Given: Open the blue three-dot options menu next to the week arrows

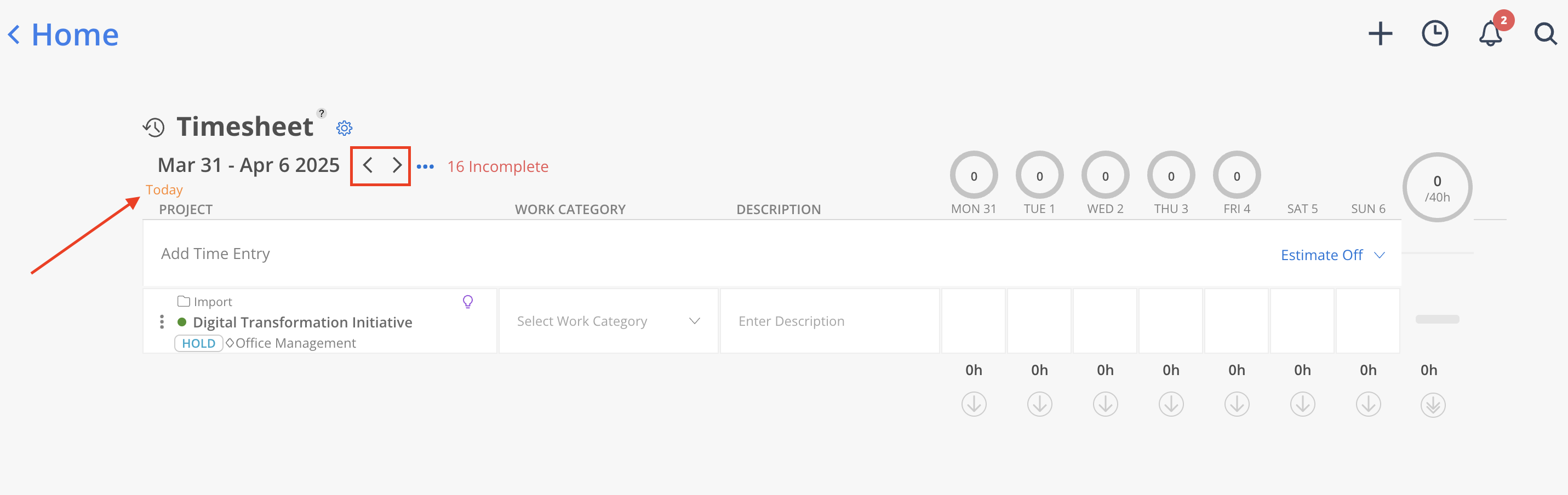Looking at the screenshot, I should [x=425, y=166].
